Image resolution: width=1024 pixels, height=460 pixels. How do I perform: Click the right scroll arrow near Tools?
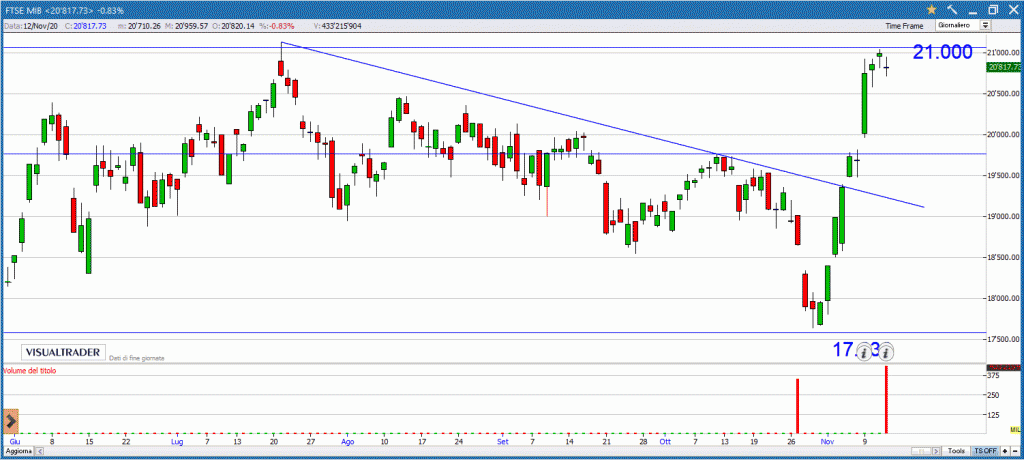(x=936, y=451)
